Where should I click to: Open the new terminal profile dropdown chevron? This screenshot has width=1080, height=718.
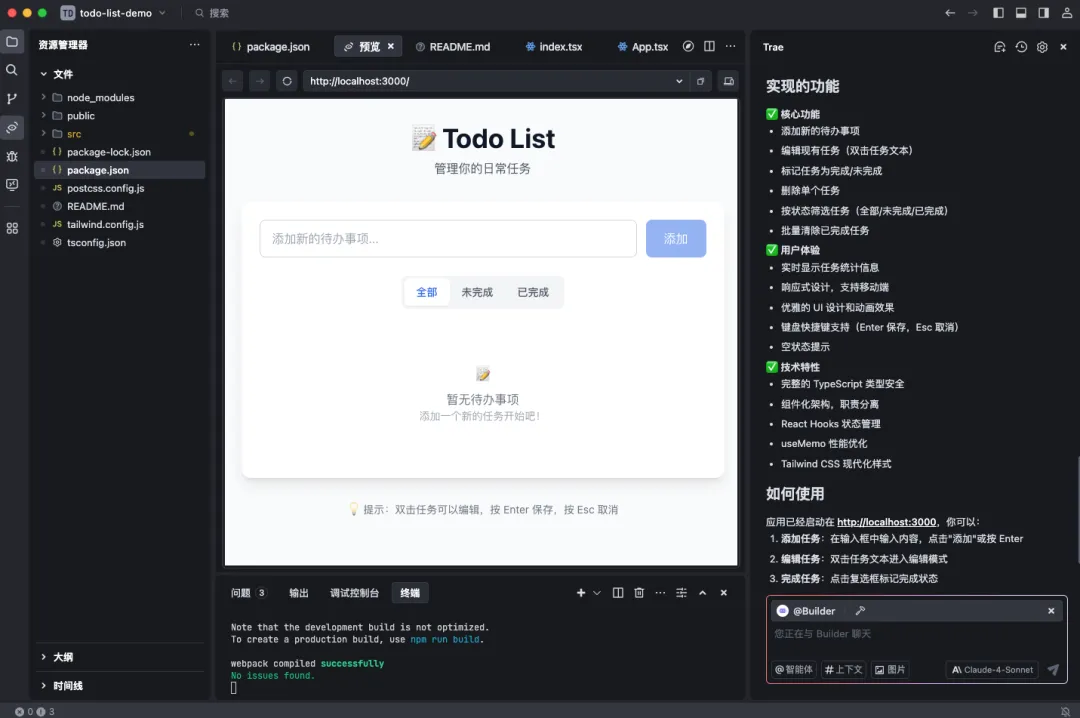[596, 593]
